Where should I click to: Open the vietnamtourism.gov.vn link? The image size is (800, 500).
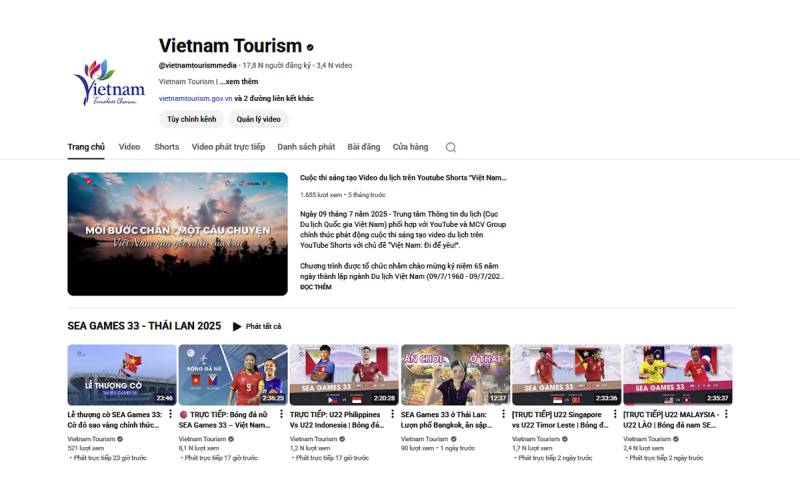[x=195, y=98]
